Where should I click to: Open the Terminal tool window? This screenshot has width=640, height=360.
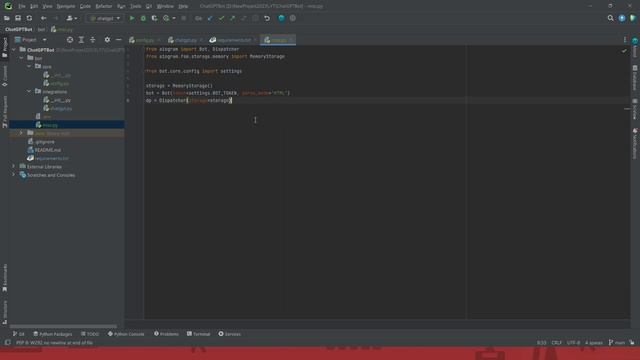pyautogui.click(x=198, y=334)
